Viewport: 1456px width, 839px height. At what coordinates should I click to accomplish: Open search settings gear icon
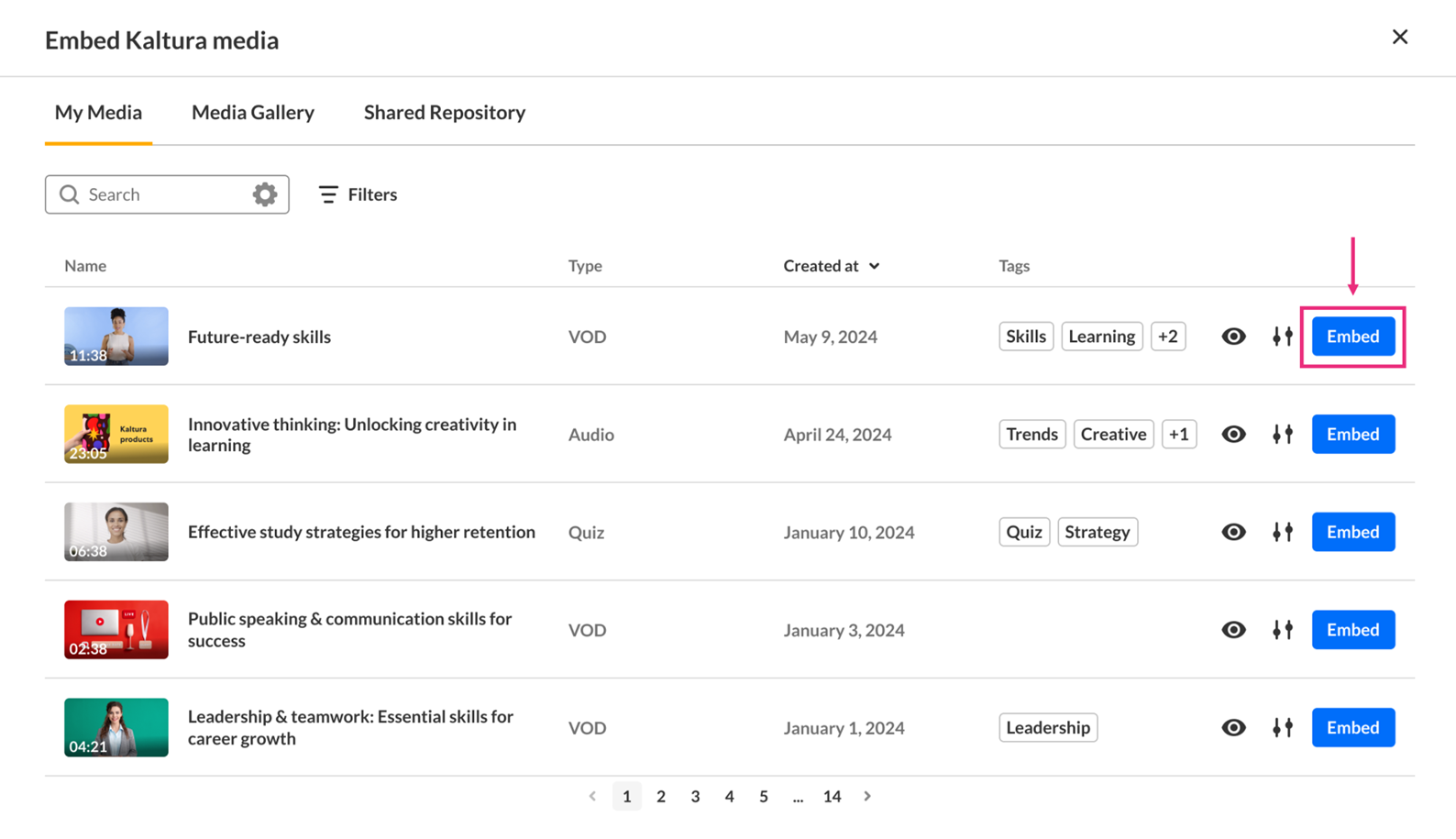[265, 194]
